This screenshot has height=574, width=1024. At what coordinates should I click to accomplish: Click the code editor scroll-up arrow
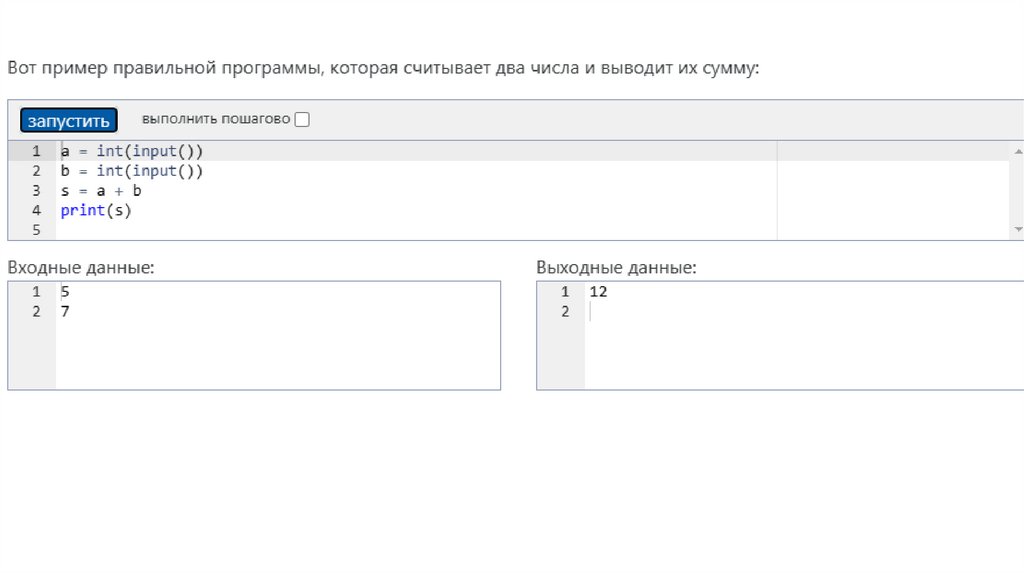pyautogui.click(x=1018, y=151)
